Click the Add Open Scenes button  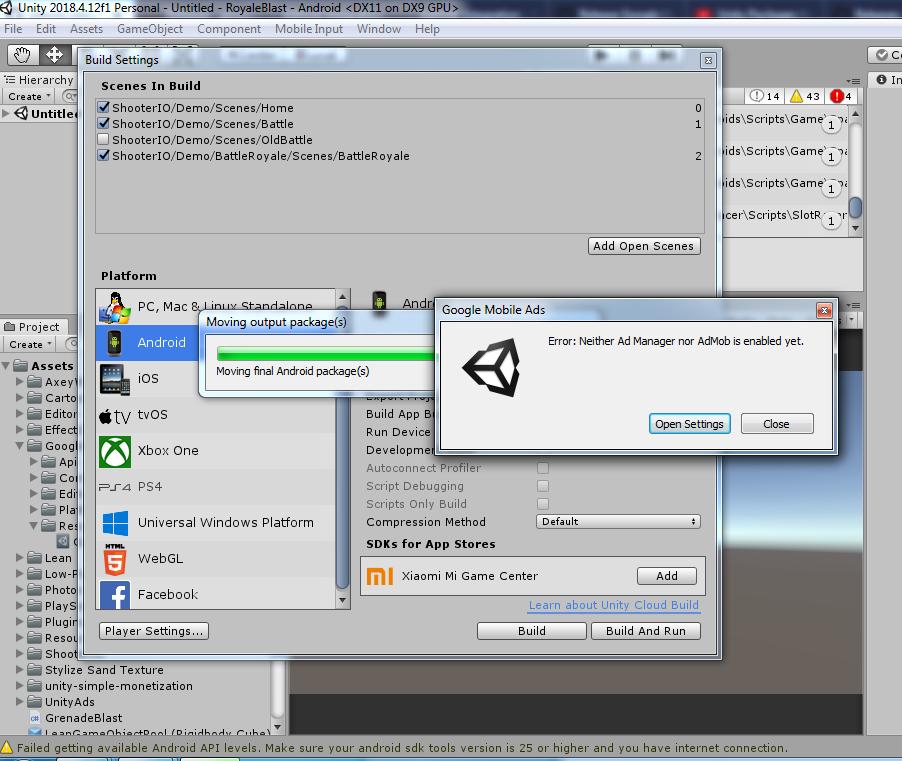pyautogui.click(x=644, y=246)
